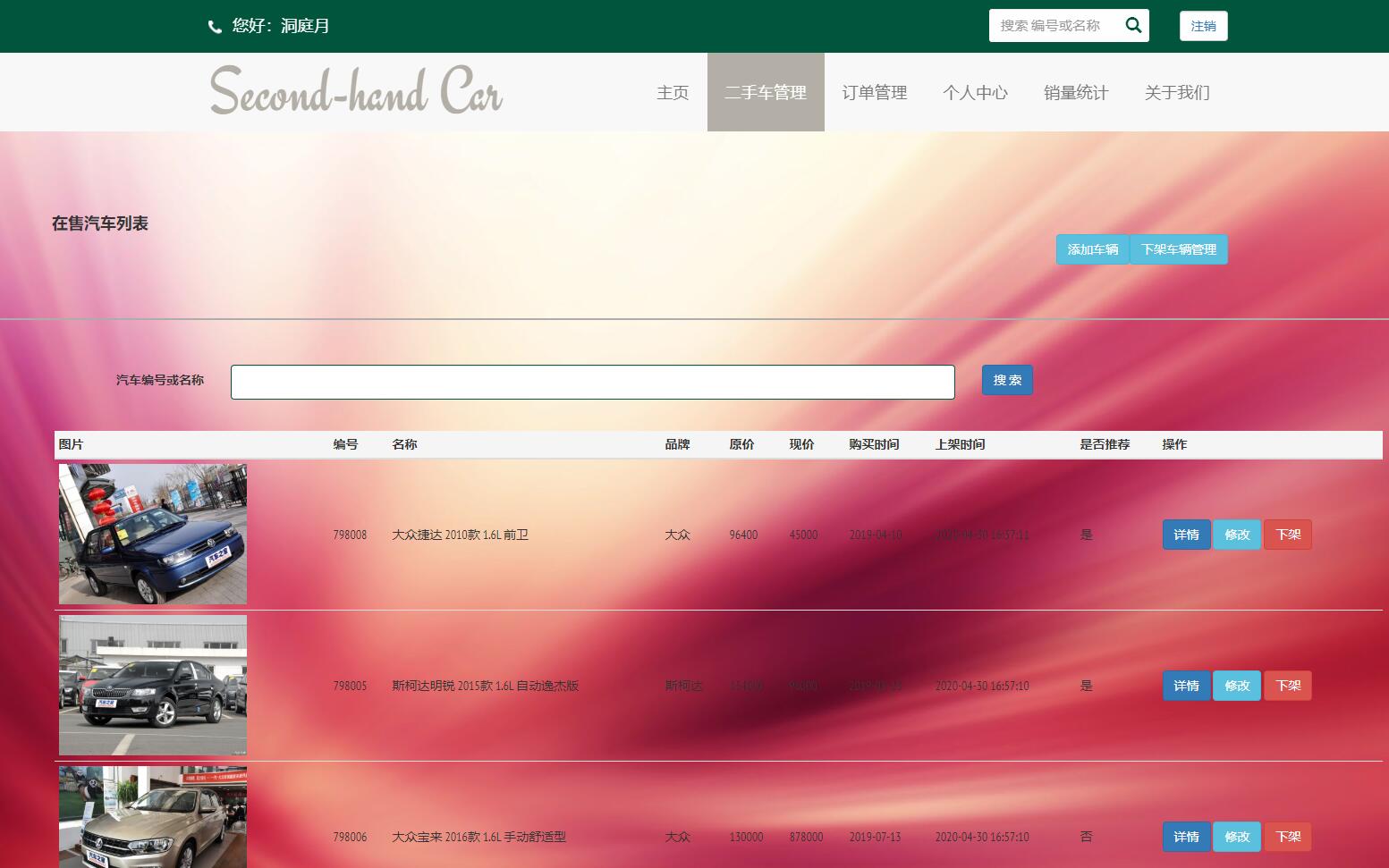Image resolution: width=1389 pixels, height=868 pixels.
Task: Click the greeting 您好：洞庭月
Action: 281,26
